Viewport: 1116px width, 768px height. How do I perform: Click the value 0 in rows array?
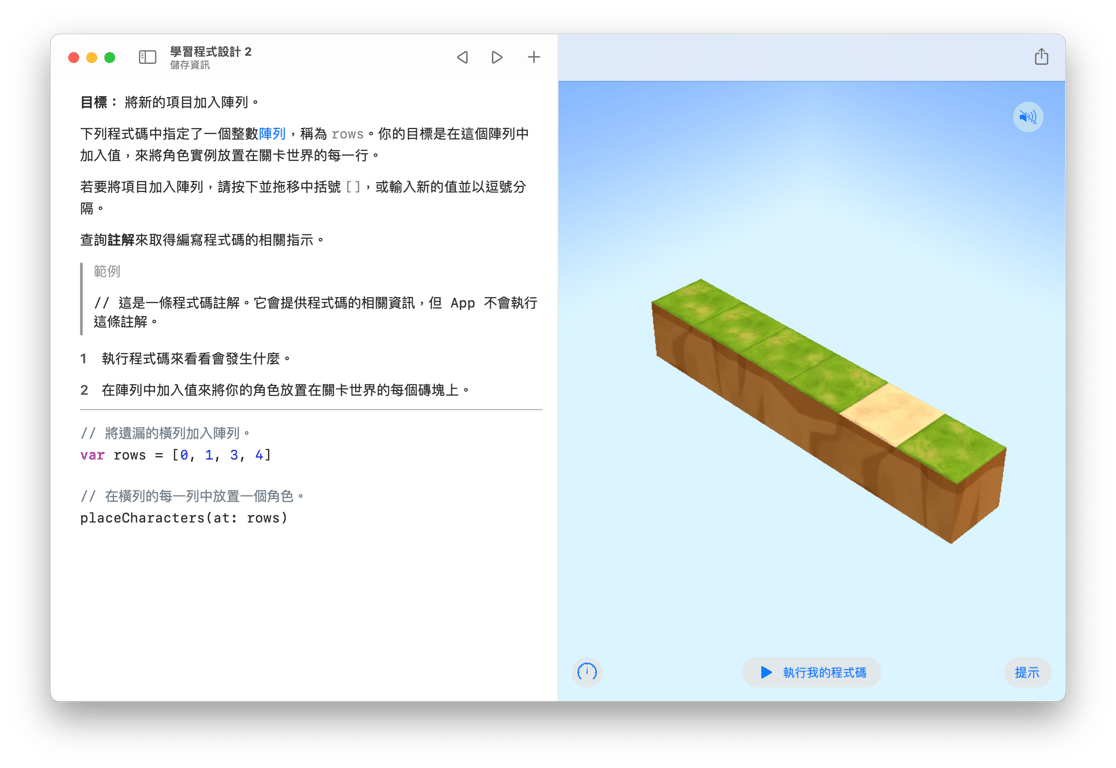click(x=184, y=455)
